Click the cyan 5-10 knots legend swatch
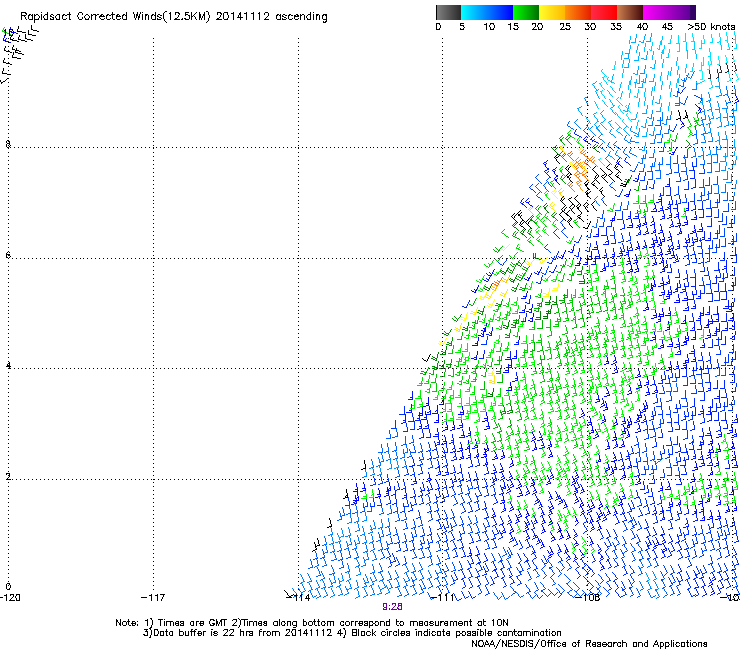The image size is (740, 650). [x=474, y=12]
